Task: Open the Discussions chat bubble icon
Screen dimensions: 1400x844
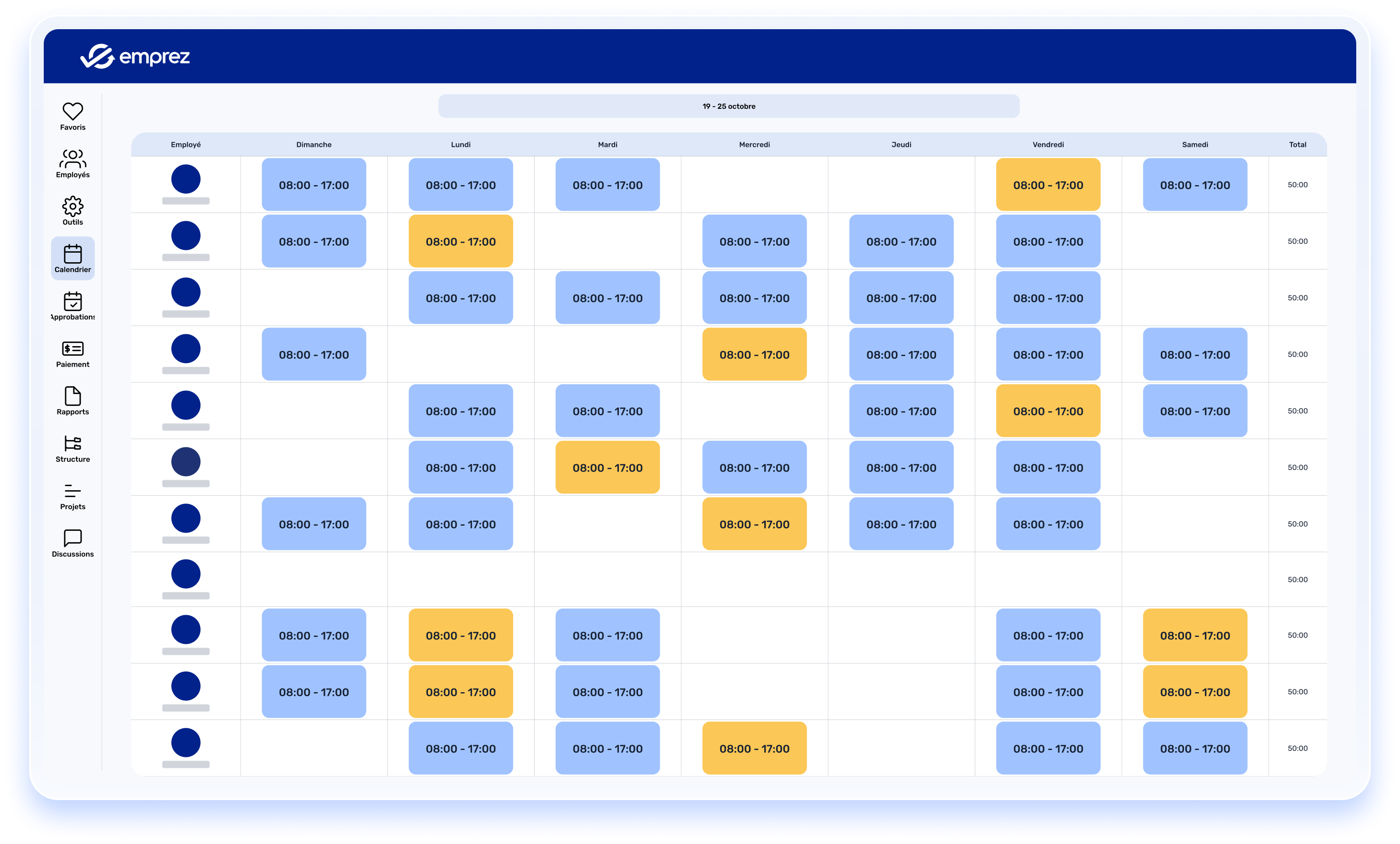Action: tap(73, 538)
